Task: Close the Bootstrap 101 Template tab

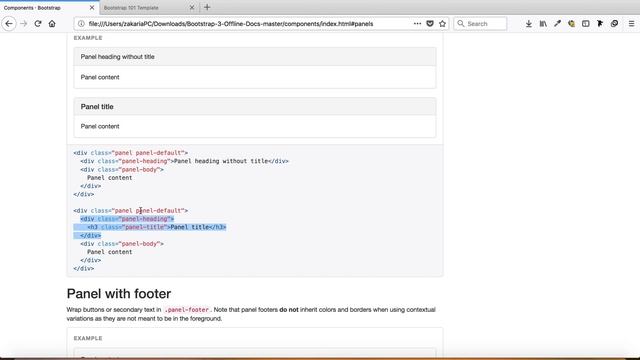Action: [192, 7]
